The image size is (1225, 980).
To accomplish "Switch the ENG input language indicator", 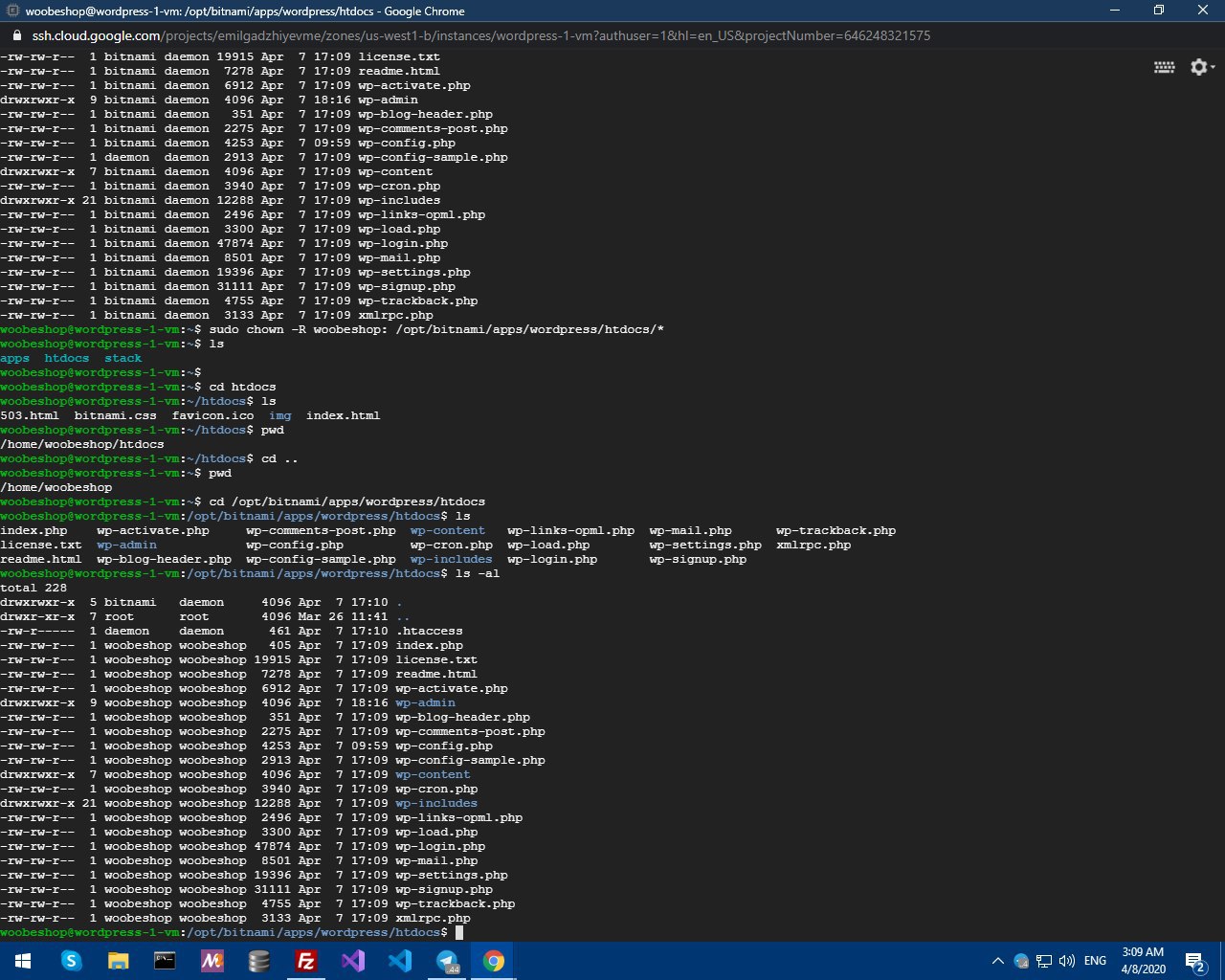I will [x=1096, y=961].
